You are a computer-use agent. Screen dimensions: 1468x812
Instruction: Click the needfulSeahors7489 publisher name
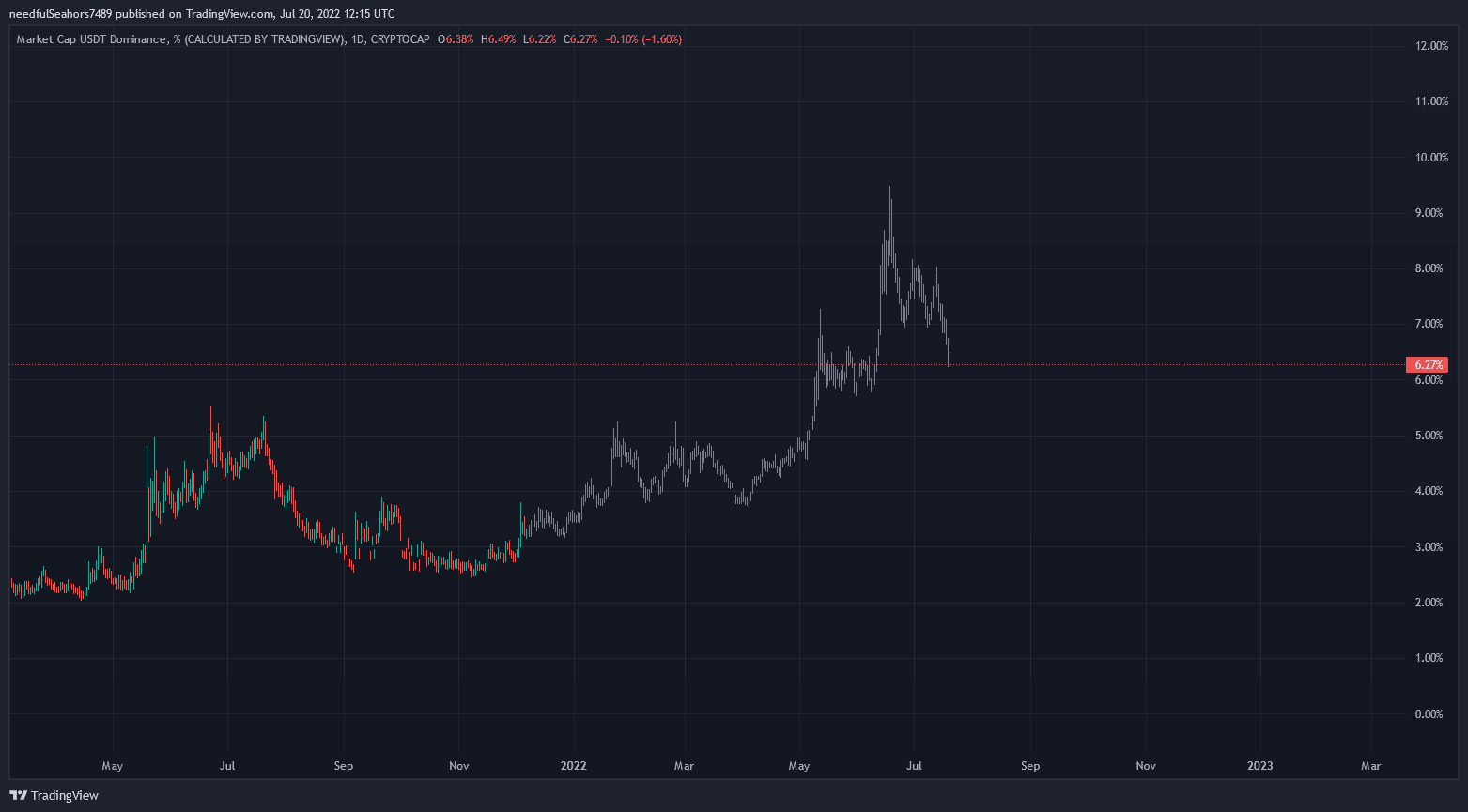pos(60,13)
